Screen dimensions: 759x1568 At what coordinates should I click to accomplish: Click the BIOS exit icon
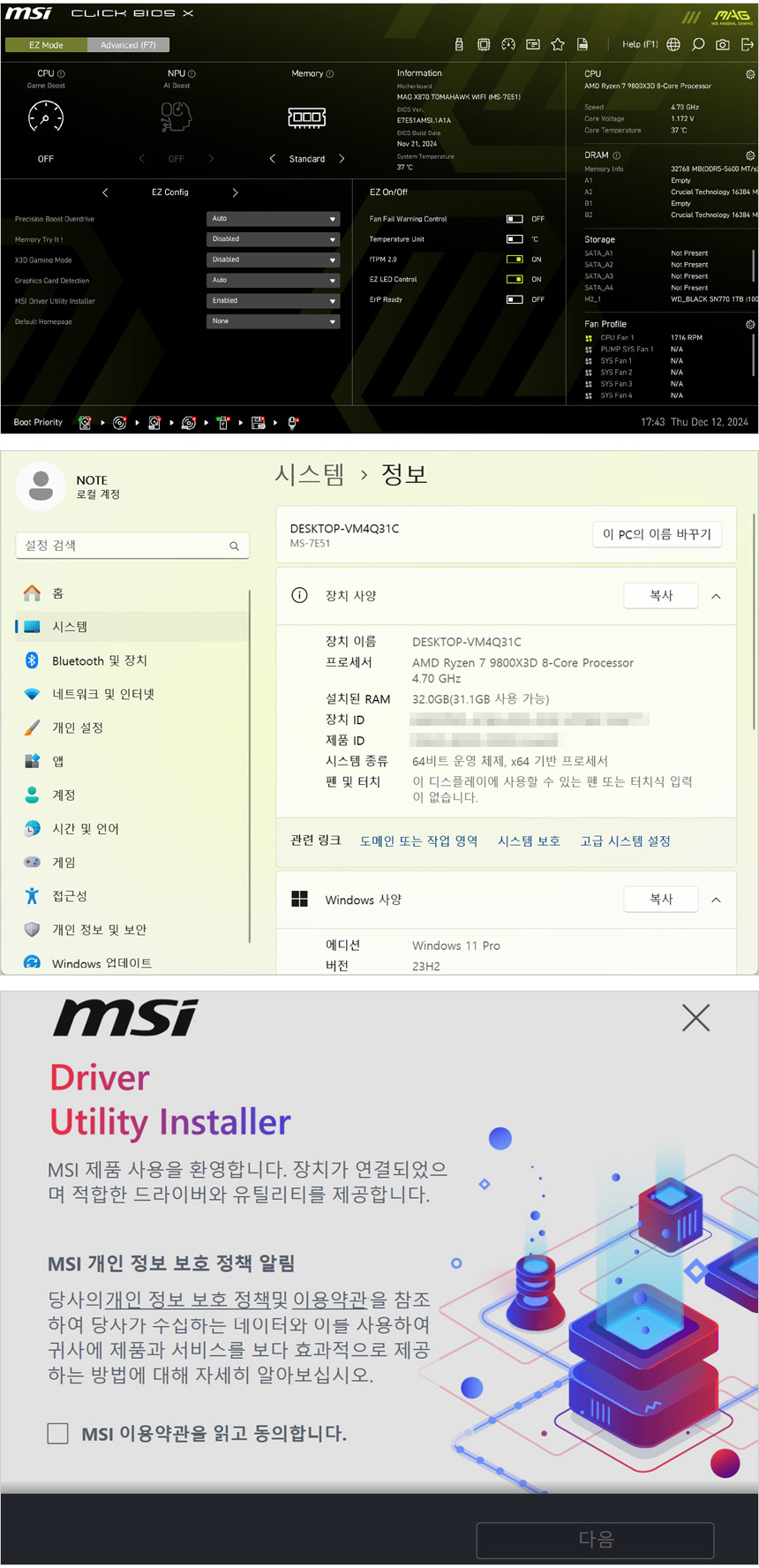point(748,44)
